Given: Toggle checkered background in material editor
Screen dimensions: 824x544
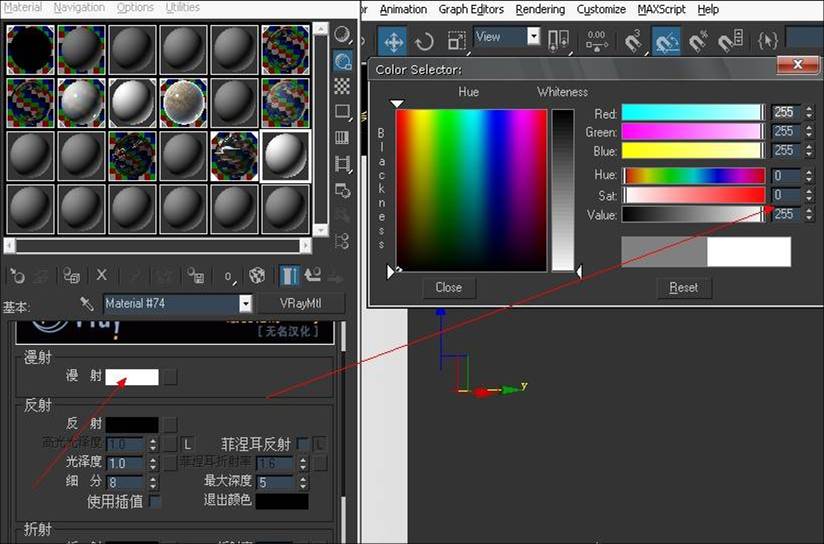Looking at the screenshot, I should [x=342, y=85].
